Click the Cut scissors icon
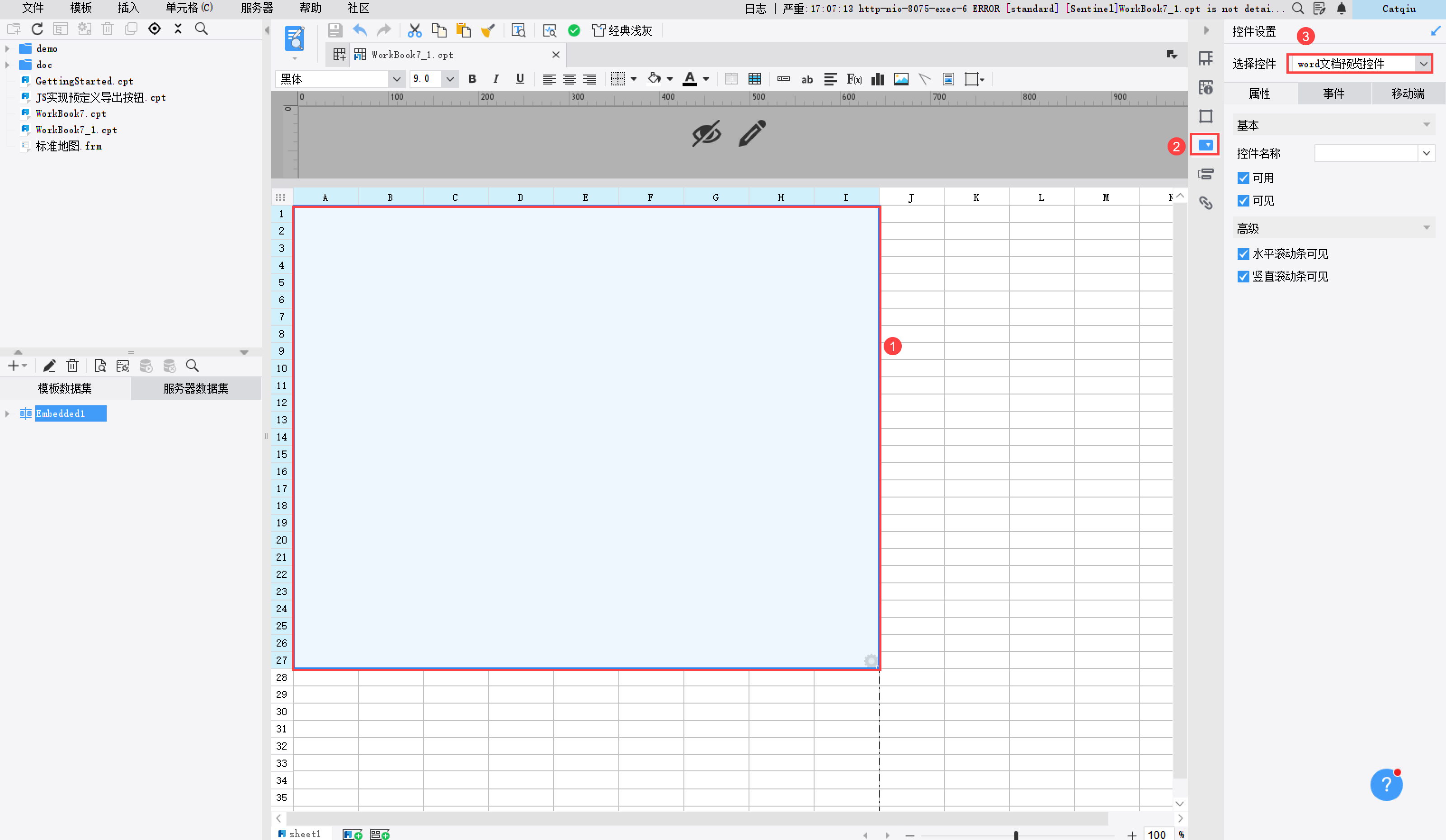The width and height of the screenshot is (1446, 840). [414, 30]
